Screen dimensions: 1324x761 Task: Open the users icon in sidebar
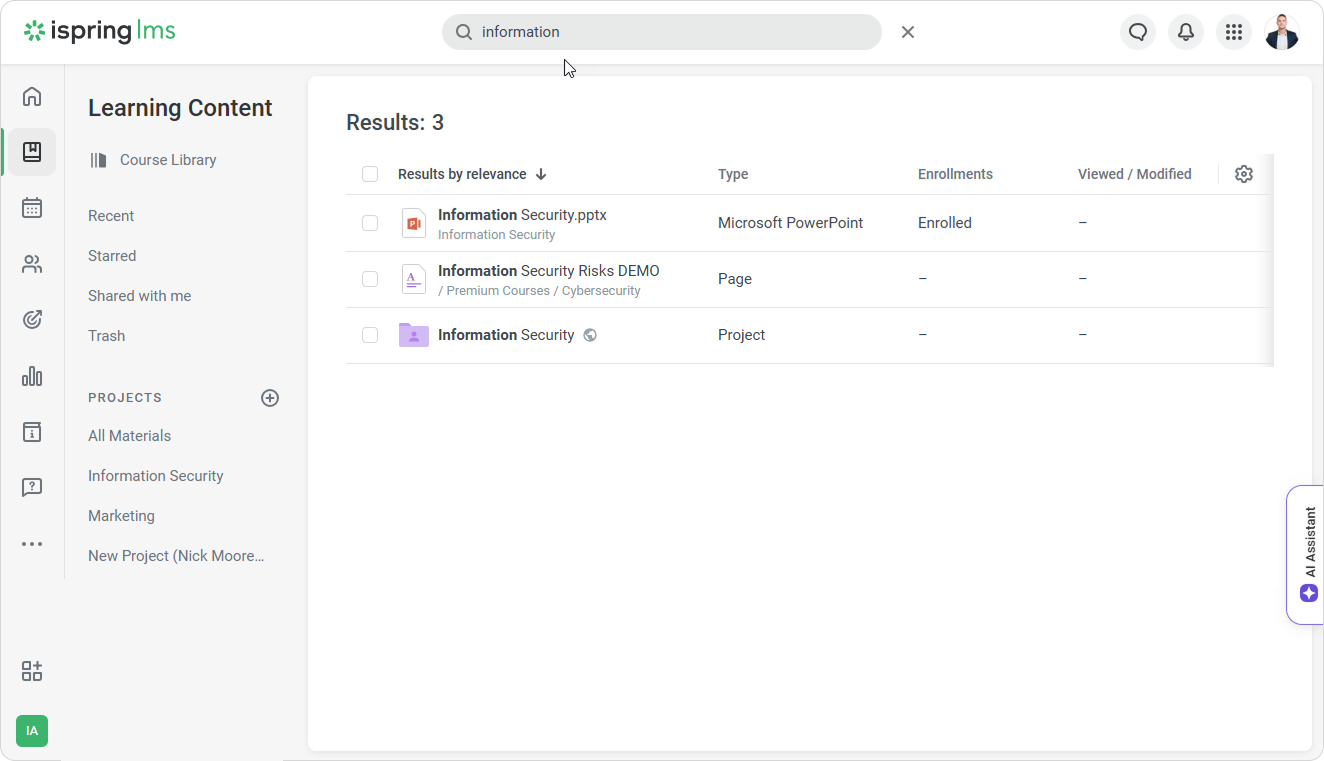pyautogui.click(x=32, y=264)
